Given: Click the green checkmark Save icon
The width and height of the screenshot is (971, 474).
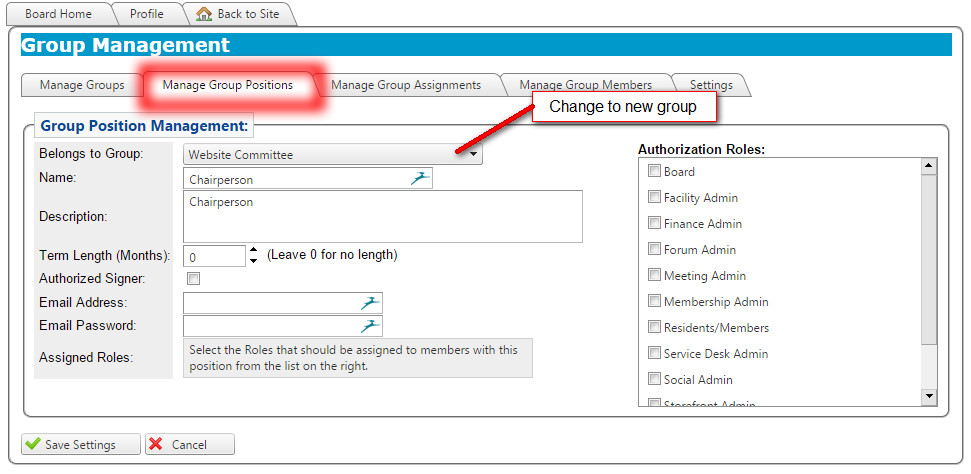Looking at the screenshot, I should [x=32, y=445].
